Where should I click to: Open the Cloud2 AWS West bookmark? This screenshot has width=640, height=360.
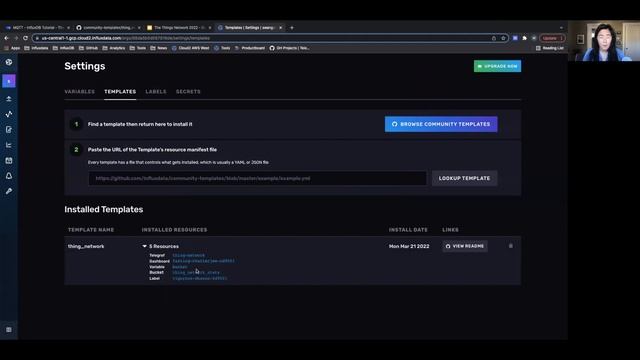tap(191, 48)
